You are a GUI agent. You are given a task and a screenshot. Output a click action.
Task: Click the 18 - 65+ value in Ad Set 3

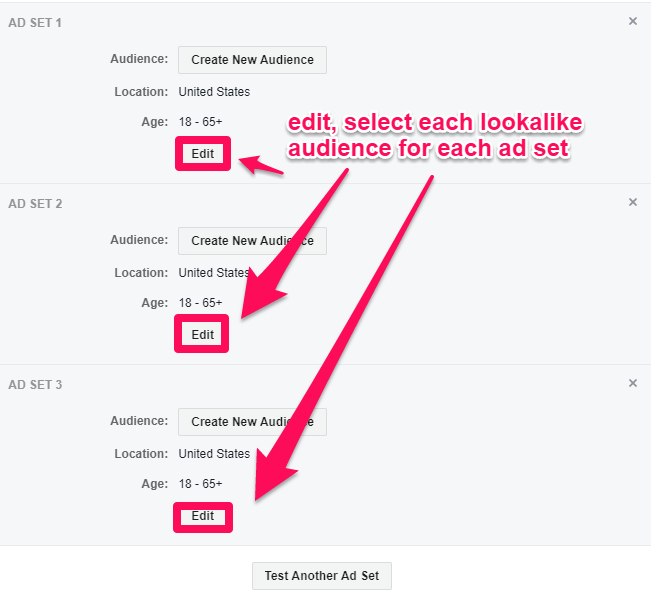(x=200, y=484)
